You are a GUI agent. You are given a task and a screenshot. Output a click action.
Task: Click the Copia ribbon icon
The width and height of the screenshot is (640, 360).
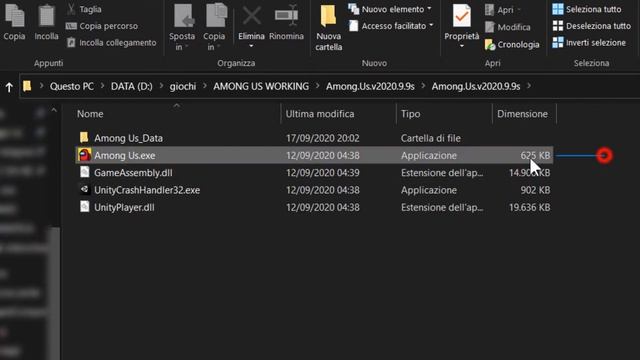tap(14, 16)
